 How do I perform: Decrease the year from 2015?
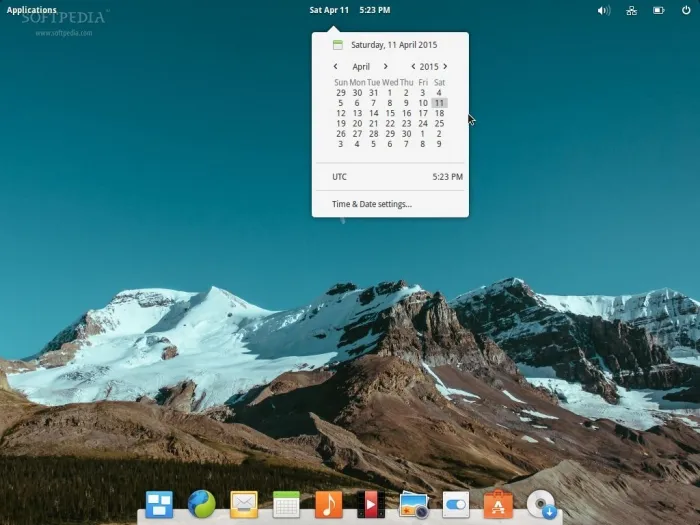click(413, 67)
